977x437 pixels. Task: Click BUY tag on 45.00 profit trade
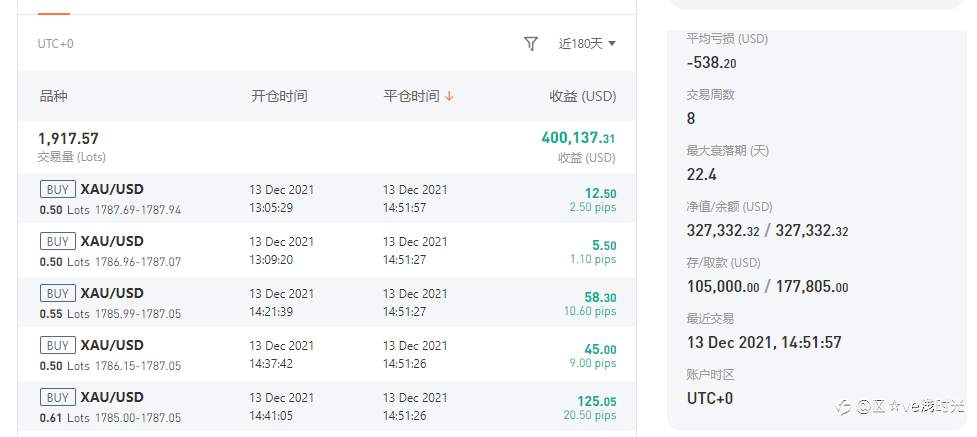click(58, 345)
